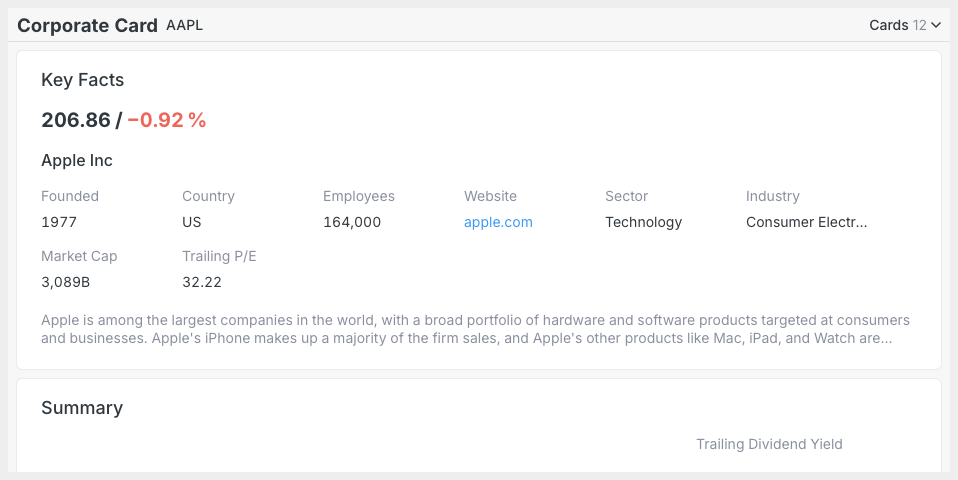Viewport: 958px width, 480px height.
Task: Click the AAPL ticker label
Action: (185, 25)
